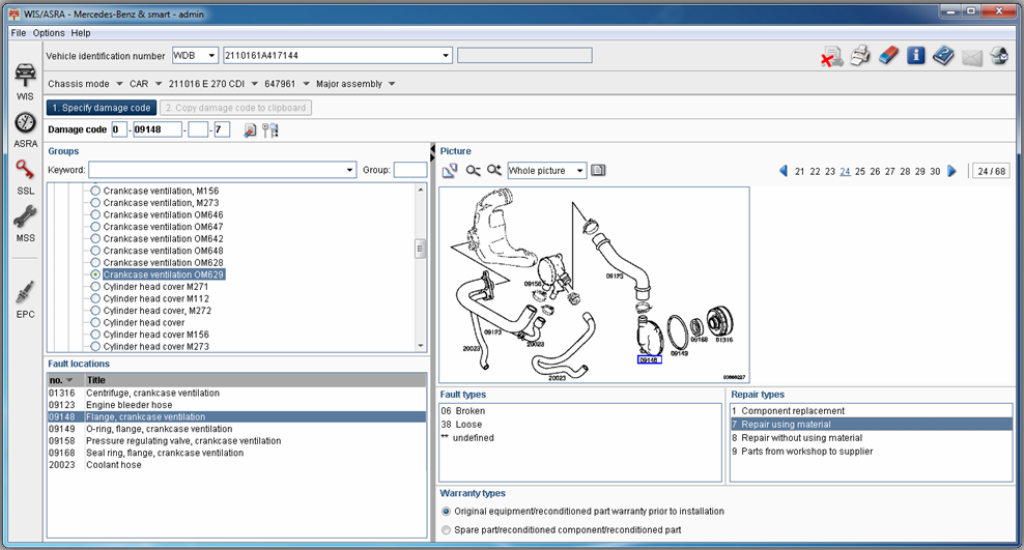This screenshot has height=550, width=1024.
Task: Select Cylinder head cover M271 radio
Action: click(x=95, y=287)
